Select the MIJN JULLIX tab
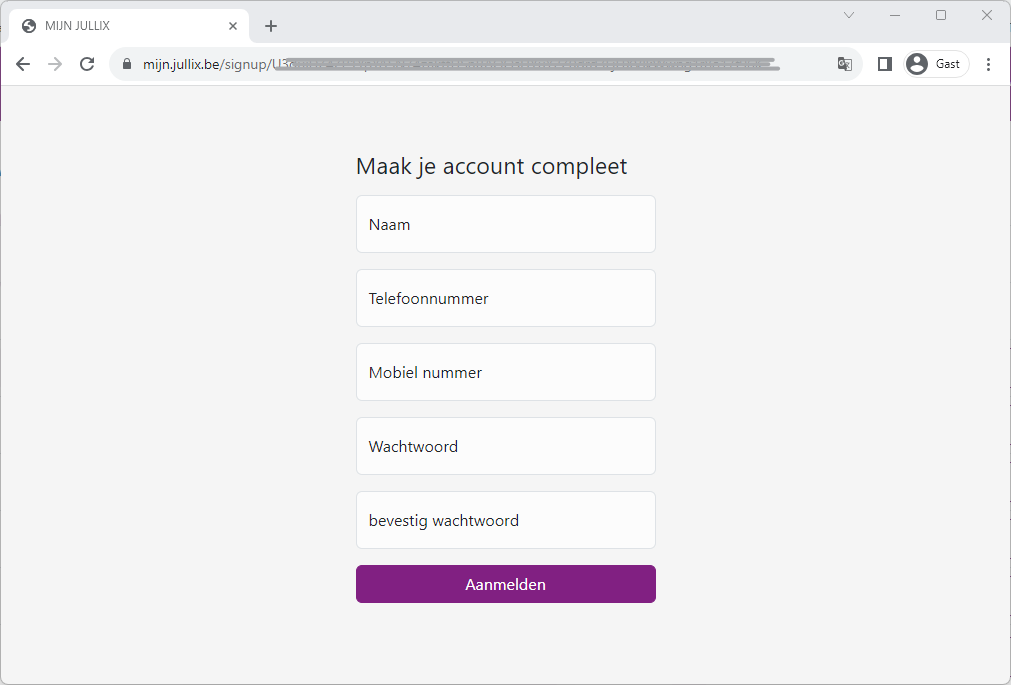The height and width of the screenshot is (685, 1011). tap(120, 26)
